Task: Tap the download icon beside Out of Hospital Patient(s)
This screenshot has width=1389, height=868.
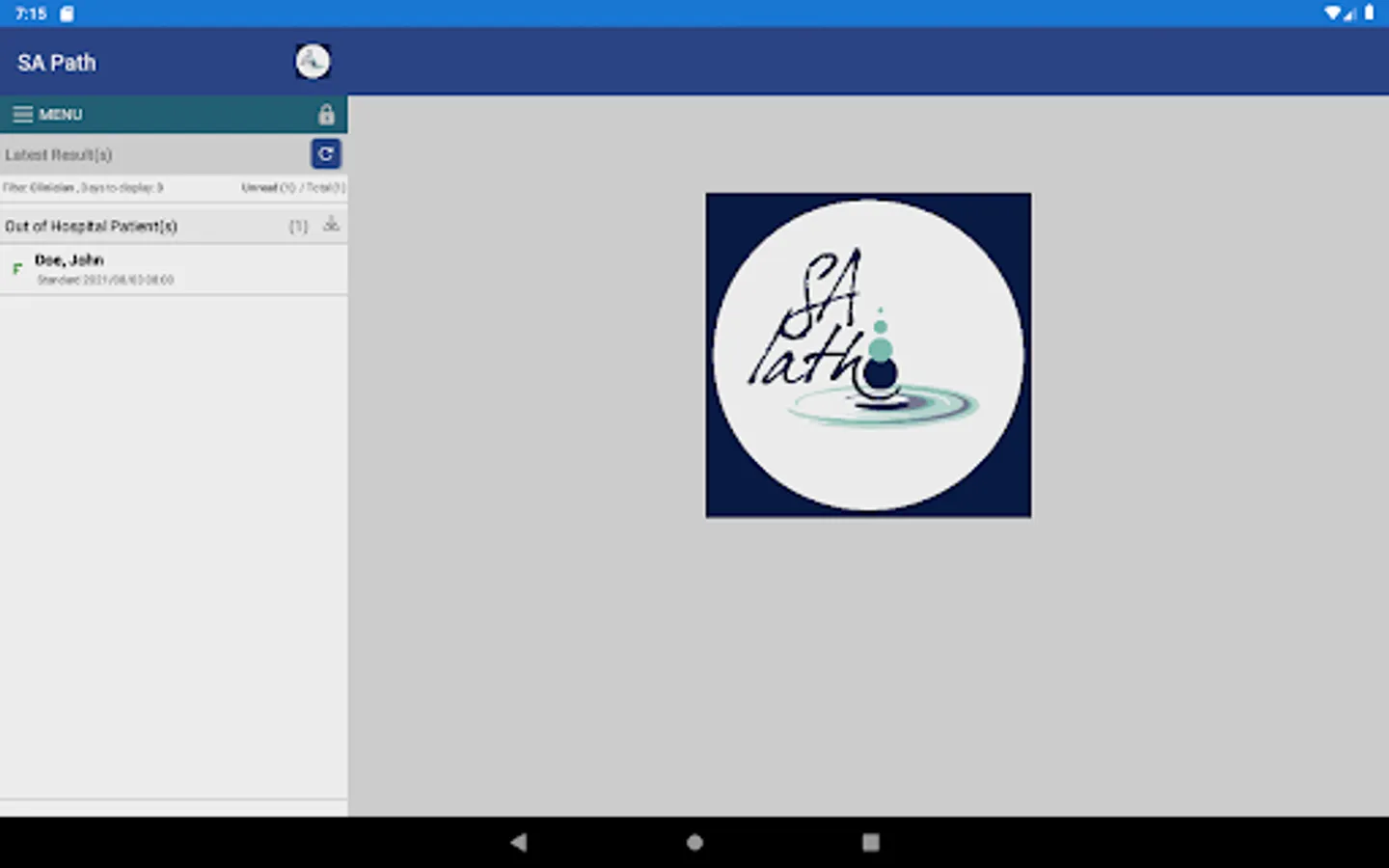Action: click(x=331, y=224)
